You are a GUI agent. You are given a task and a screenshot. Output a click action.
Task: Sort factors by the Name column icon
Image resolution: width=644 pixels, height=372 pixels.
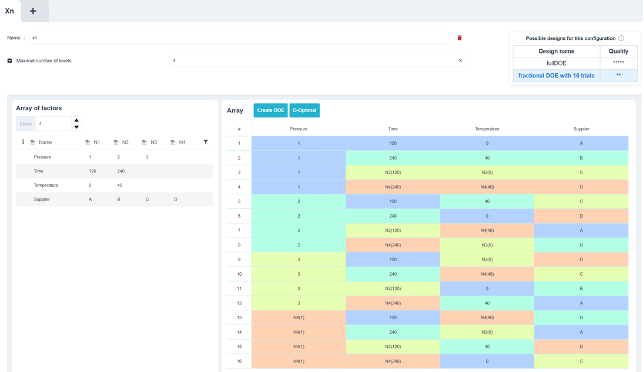(33, 142)
